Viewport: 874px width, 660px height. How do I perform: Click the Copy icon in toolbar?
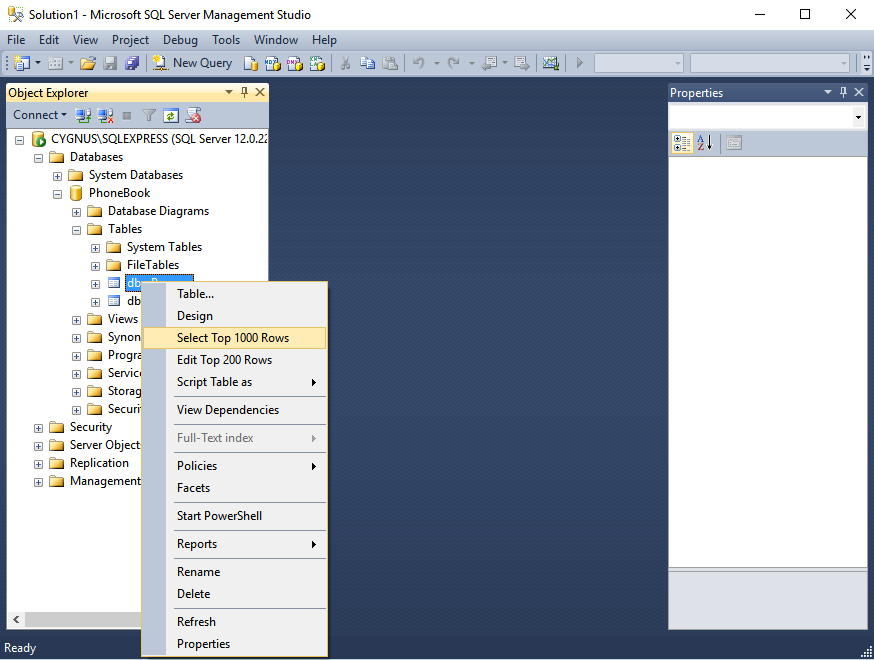click(x=367, y=63)
